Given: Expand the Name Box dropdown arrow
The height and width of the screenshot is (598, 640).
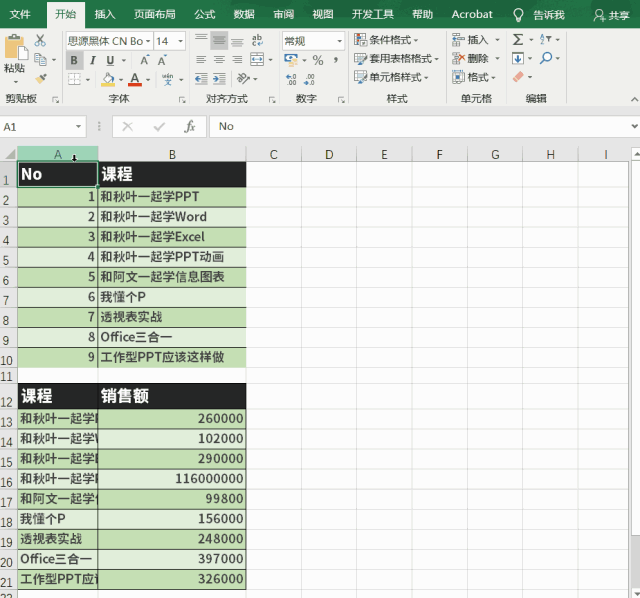Looking at the screenshot, I should pyautogui.click(x=78, y=127).
